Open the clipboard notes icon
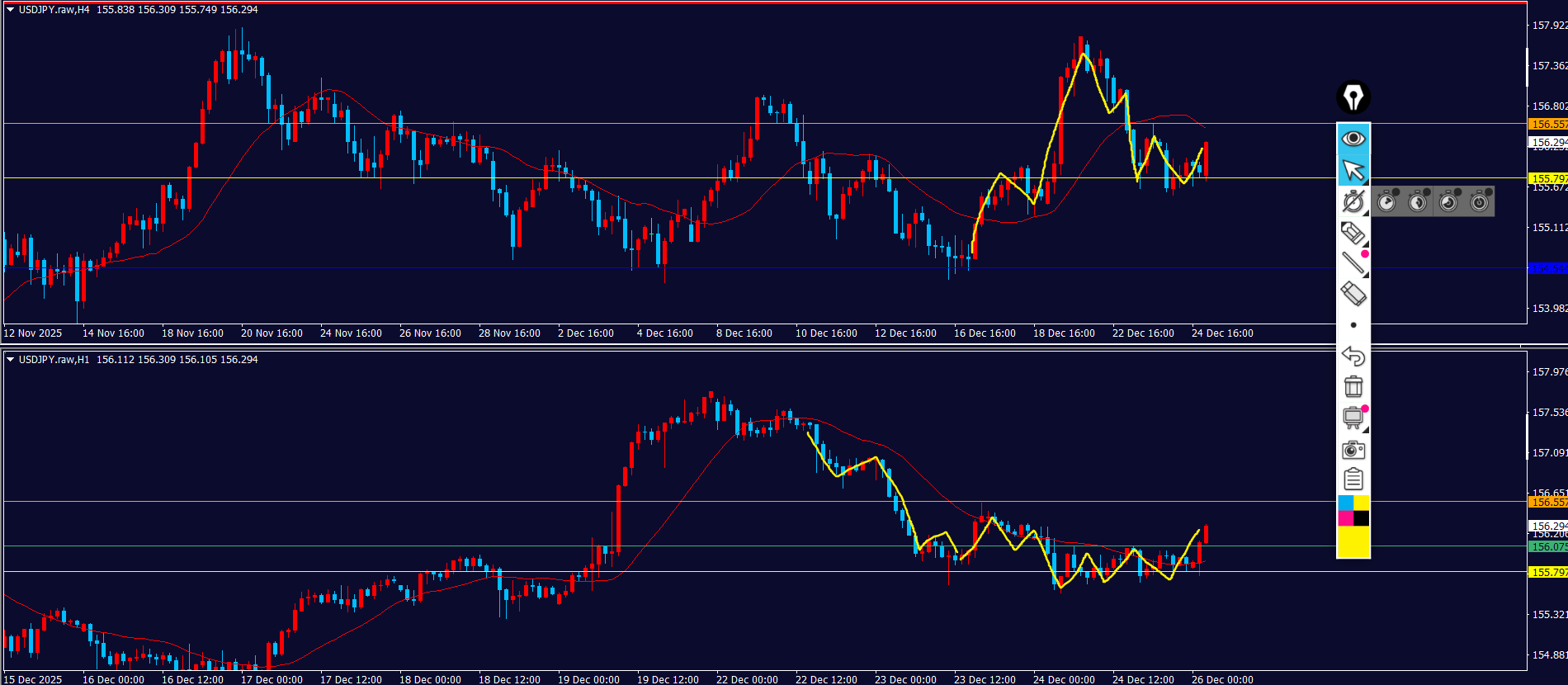The image size is (1568, 685). pyautogui.click(x=1353, y=479)
